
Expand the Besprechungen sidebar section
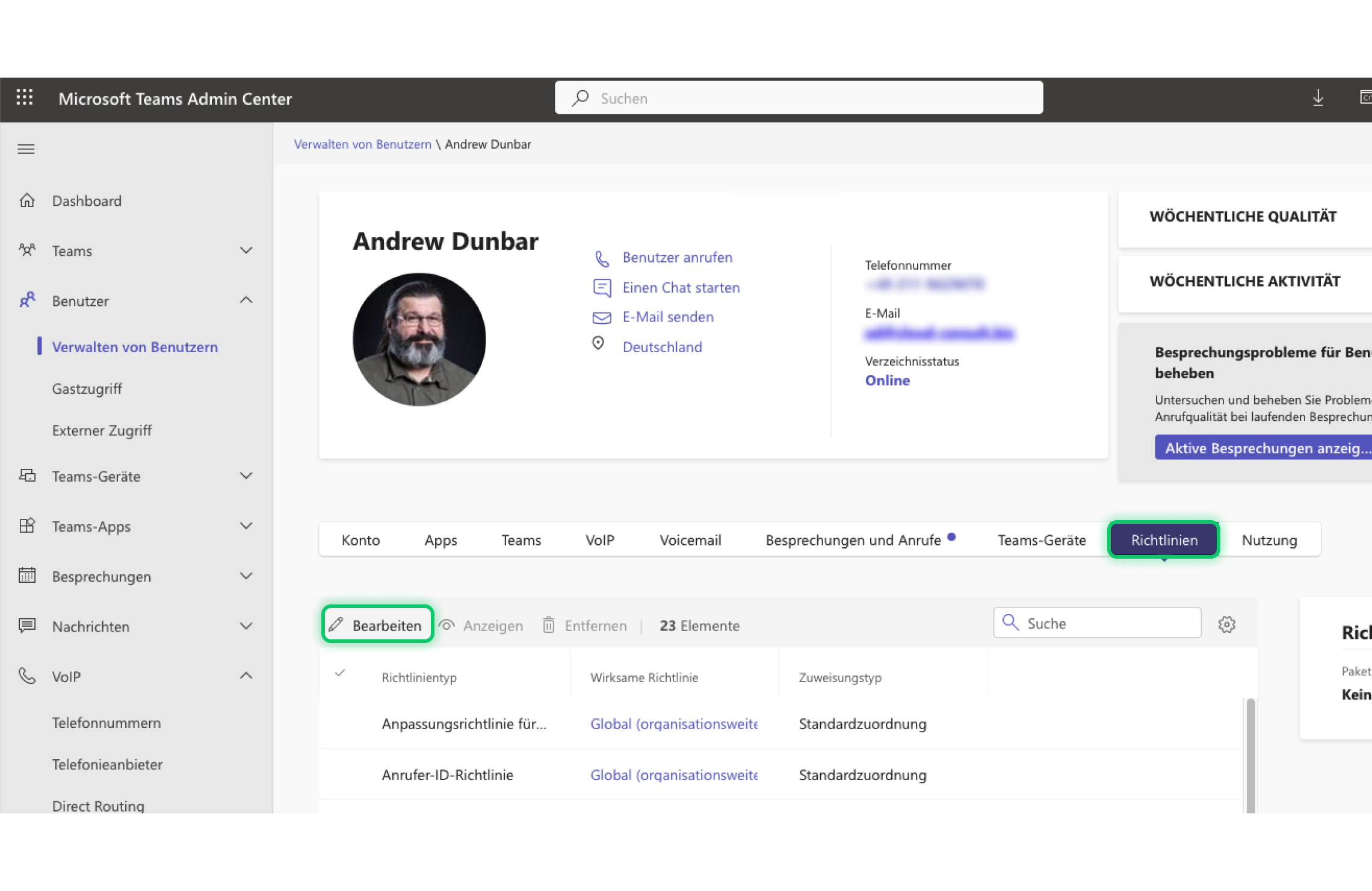(246, 576)
